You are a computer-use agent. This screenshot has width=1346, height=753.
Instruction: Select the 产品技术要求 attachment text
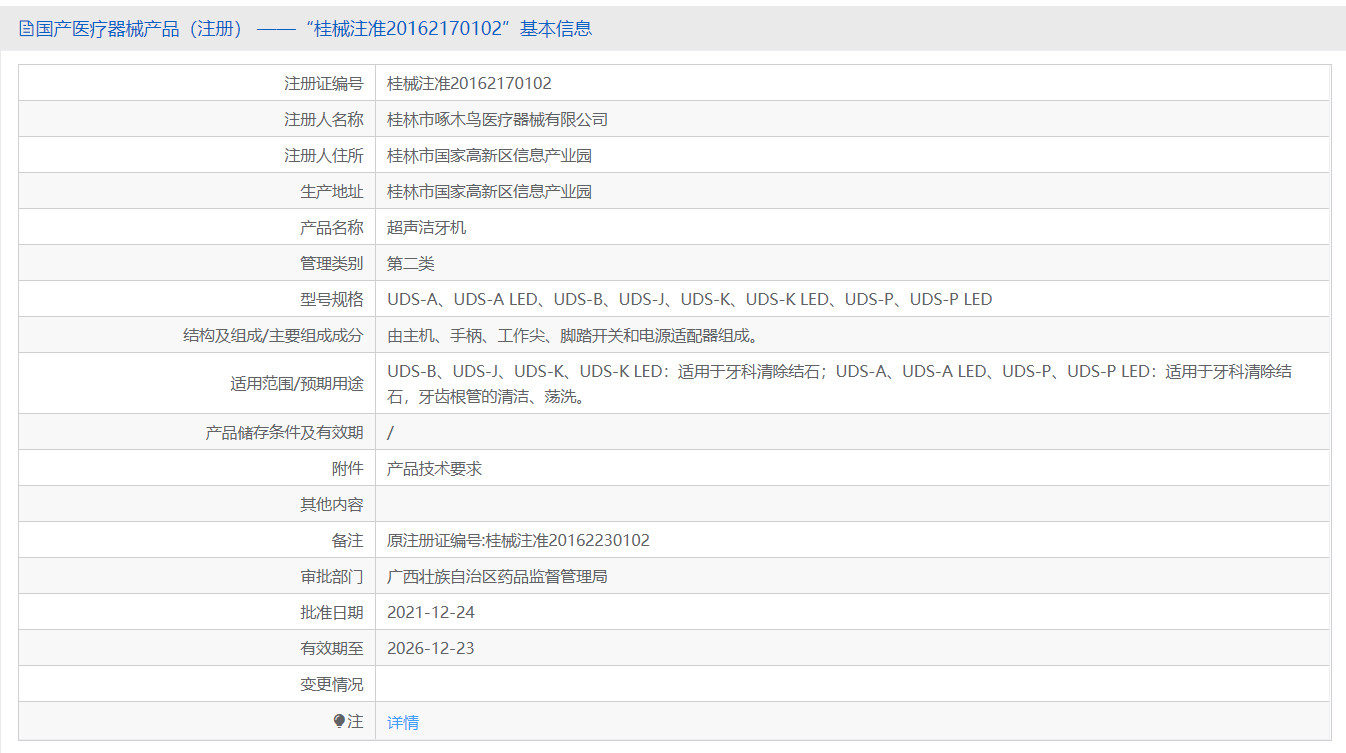pos(434,469)
